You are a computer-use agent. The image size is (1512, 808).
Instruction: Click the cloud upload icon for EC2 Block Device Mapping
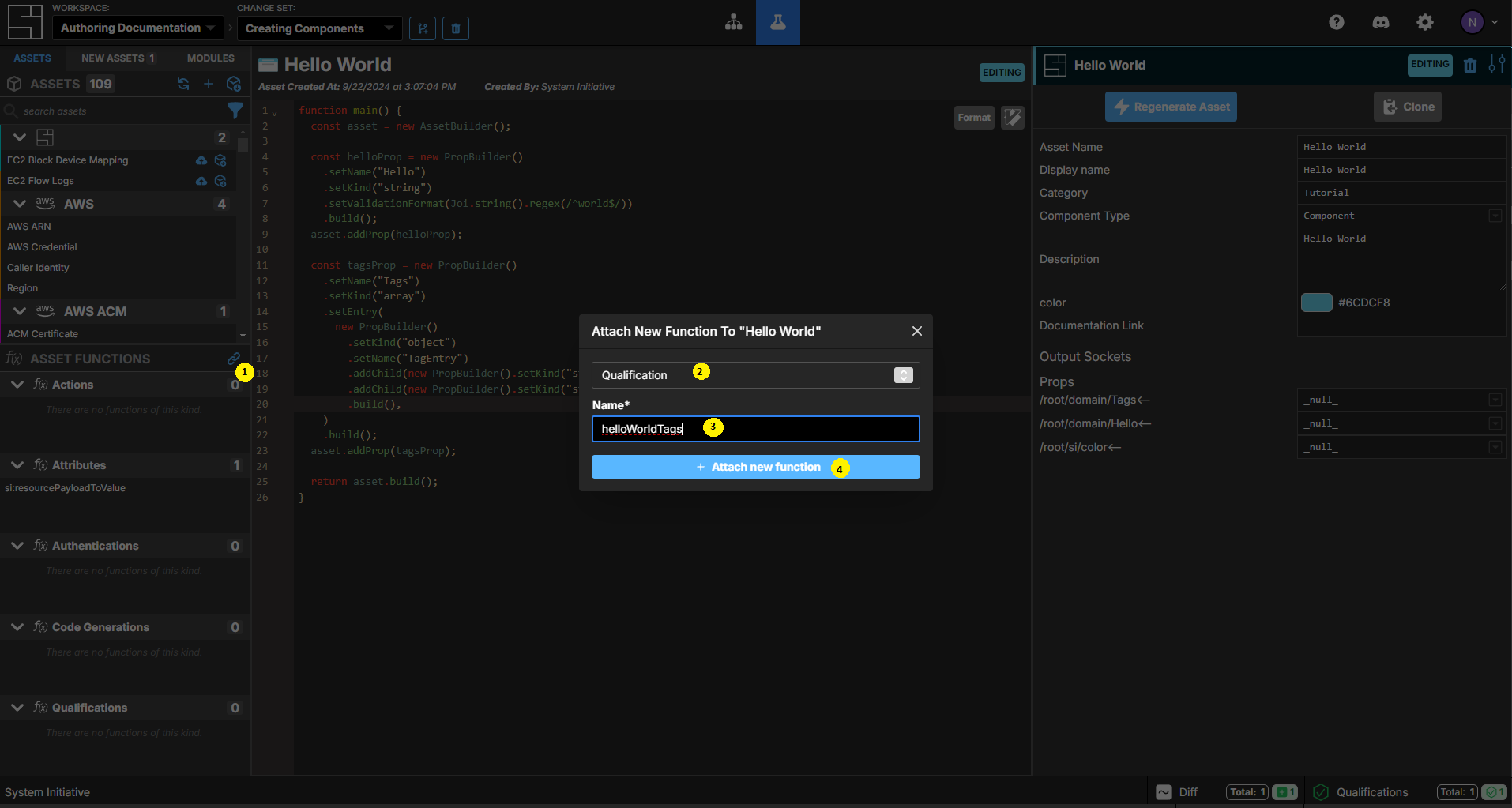201,160
